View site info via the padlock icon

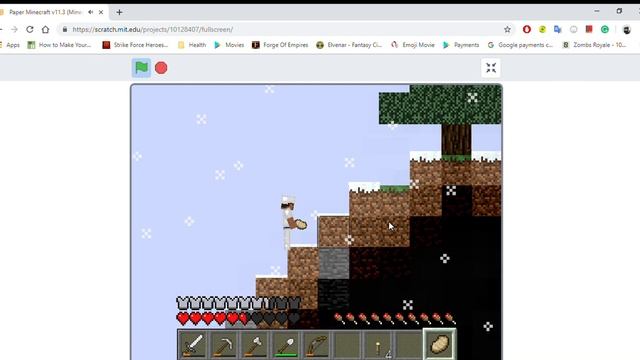pyautogui.click(x=64, y=29)
